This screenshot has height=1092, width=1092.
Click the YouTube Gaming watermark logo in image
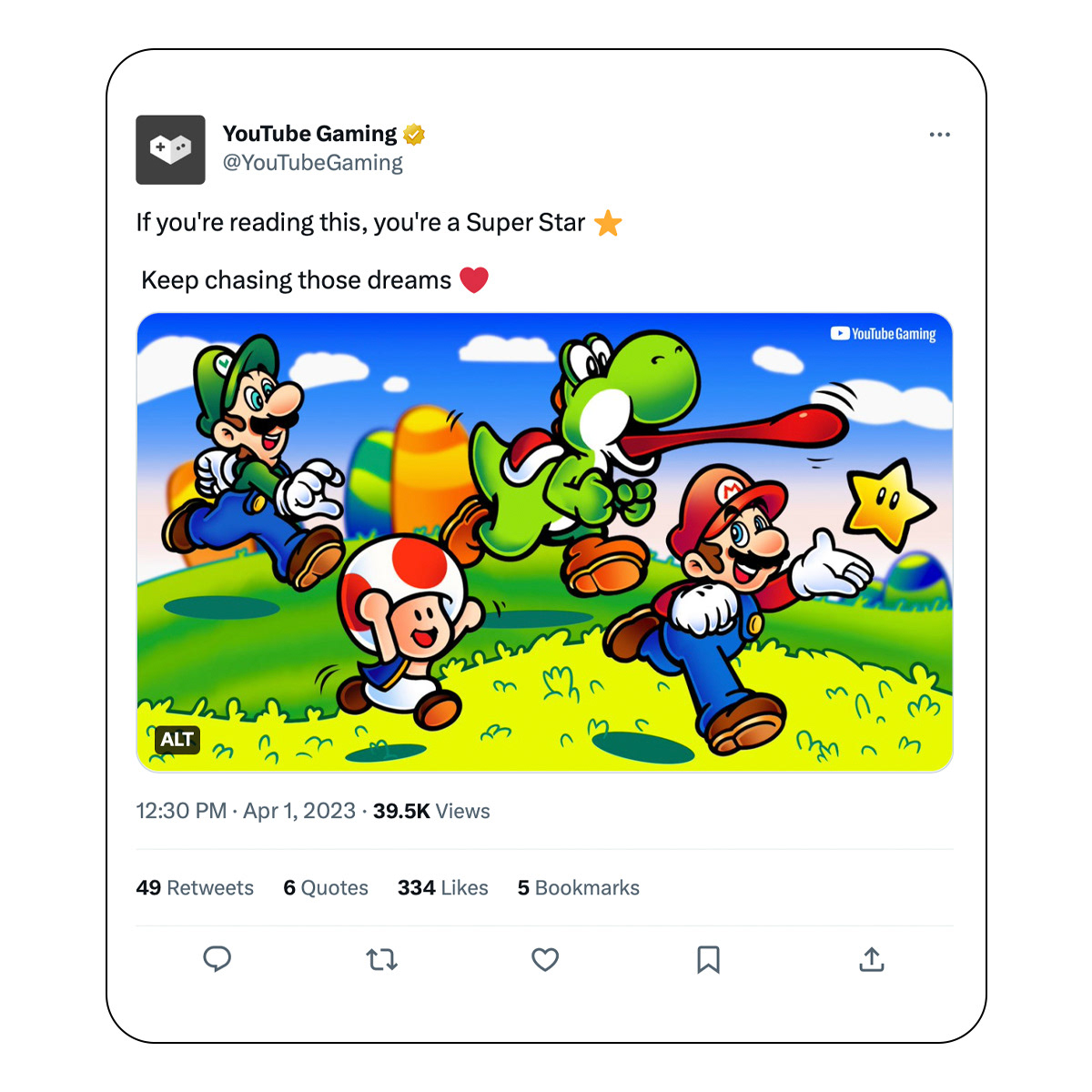[883, 334]
